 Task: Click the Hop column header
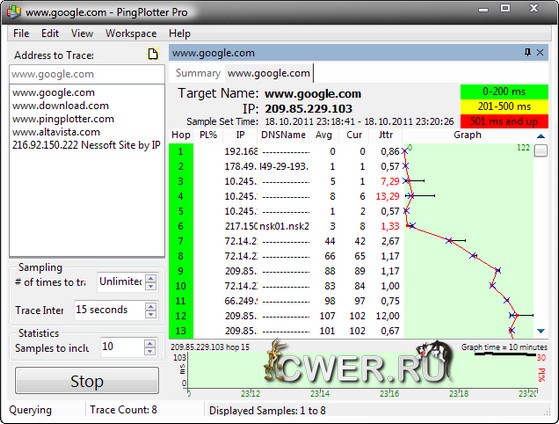click(181, 135)
